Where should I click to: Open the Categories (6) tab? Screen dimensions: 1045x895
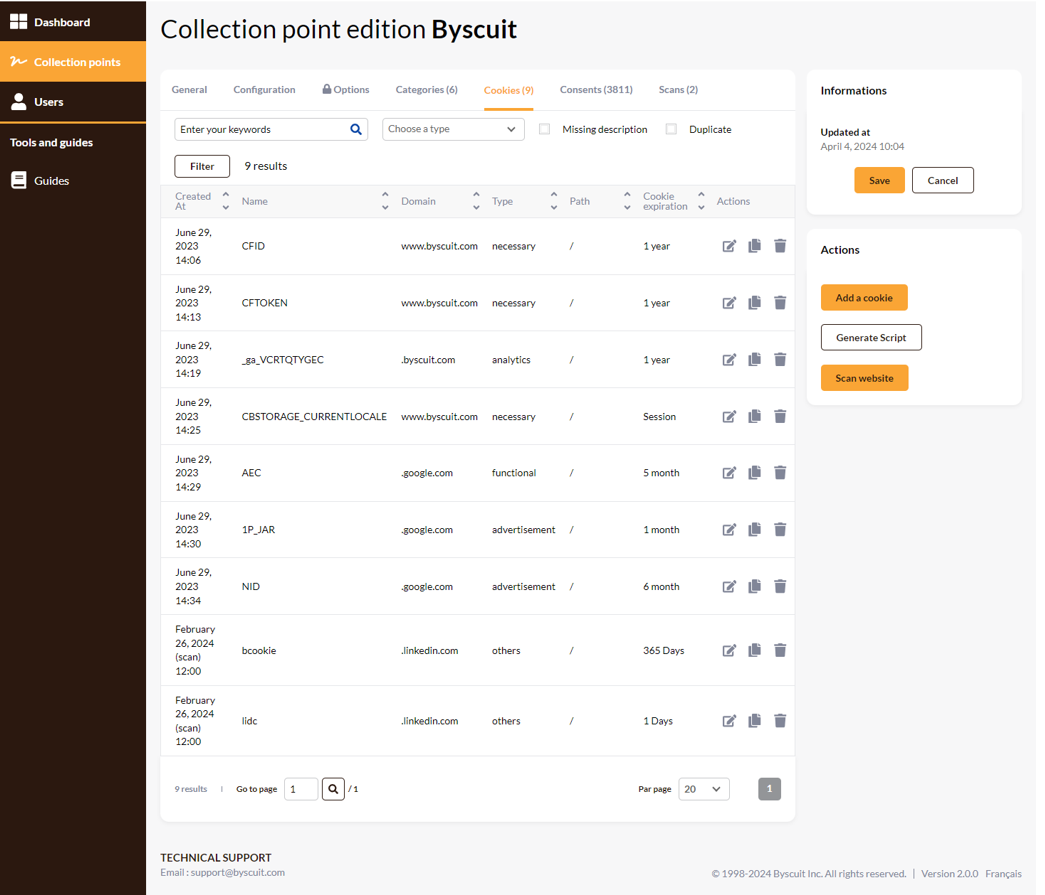click(x=427, y=90)
